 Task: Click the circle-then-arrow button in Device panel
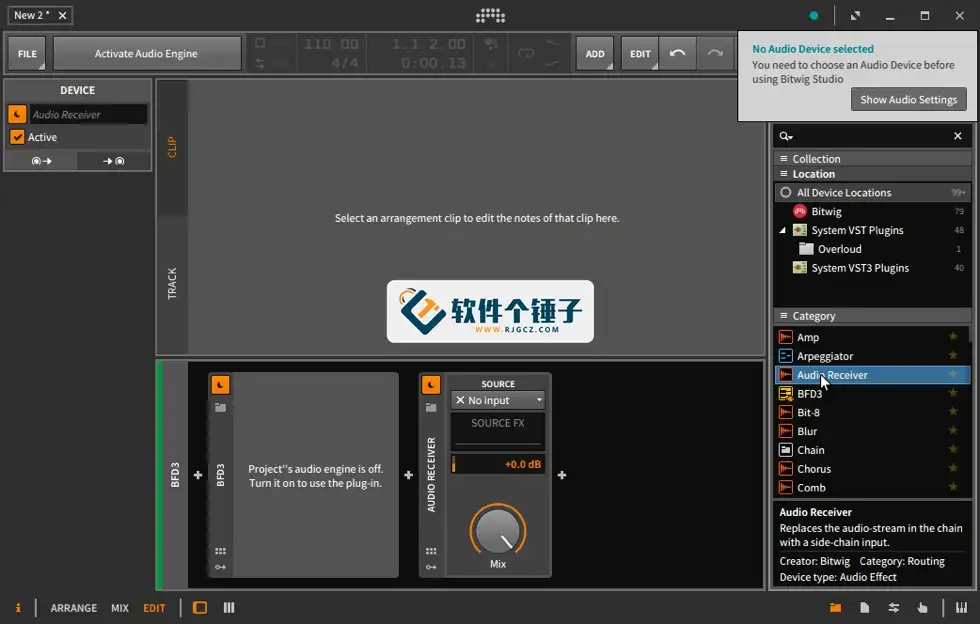pyautogui.click(x=41, y=161)
